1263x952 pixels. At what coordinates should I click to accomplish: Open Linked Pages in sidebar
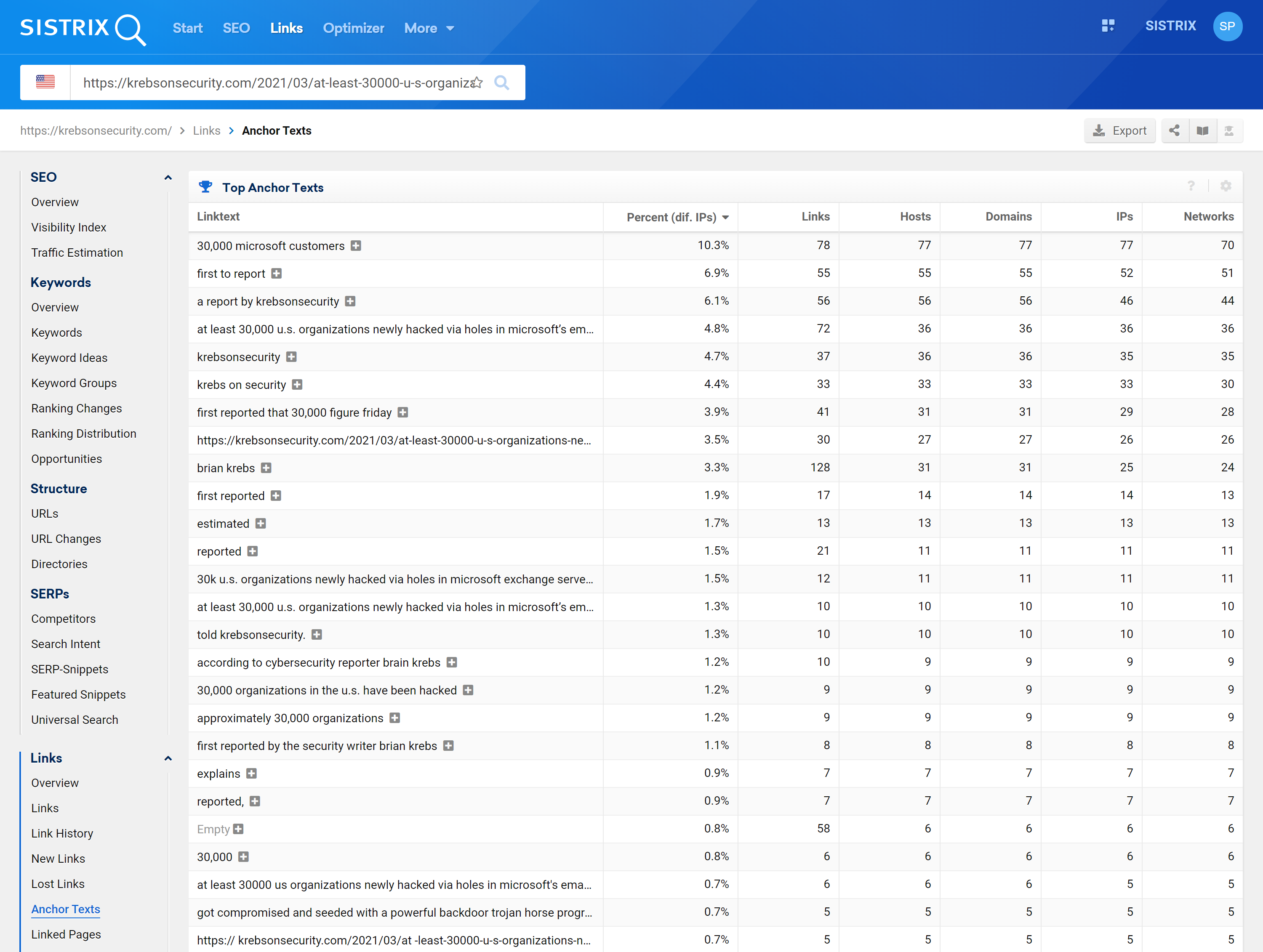click(66, 934)
